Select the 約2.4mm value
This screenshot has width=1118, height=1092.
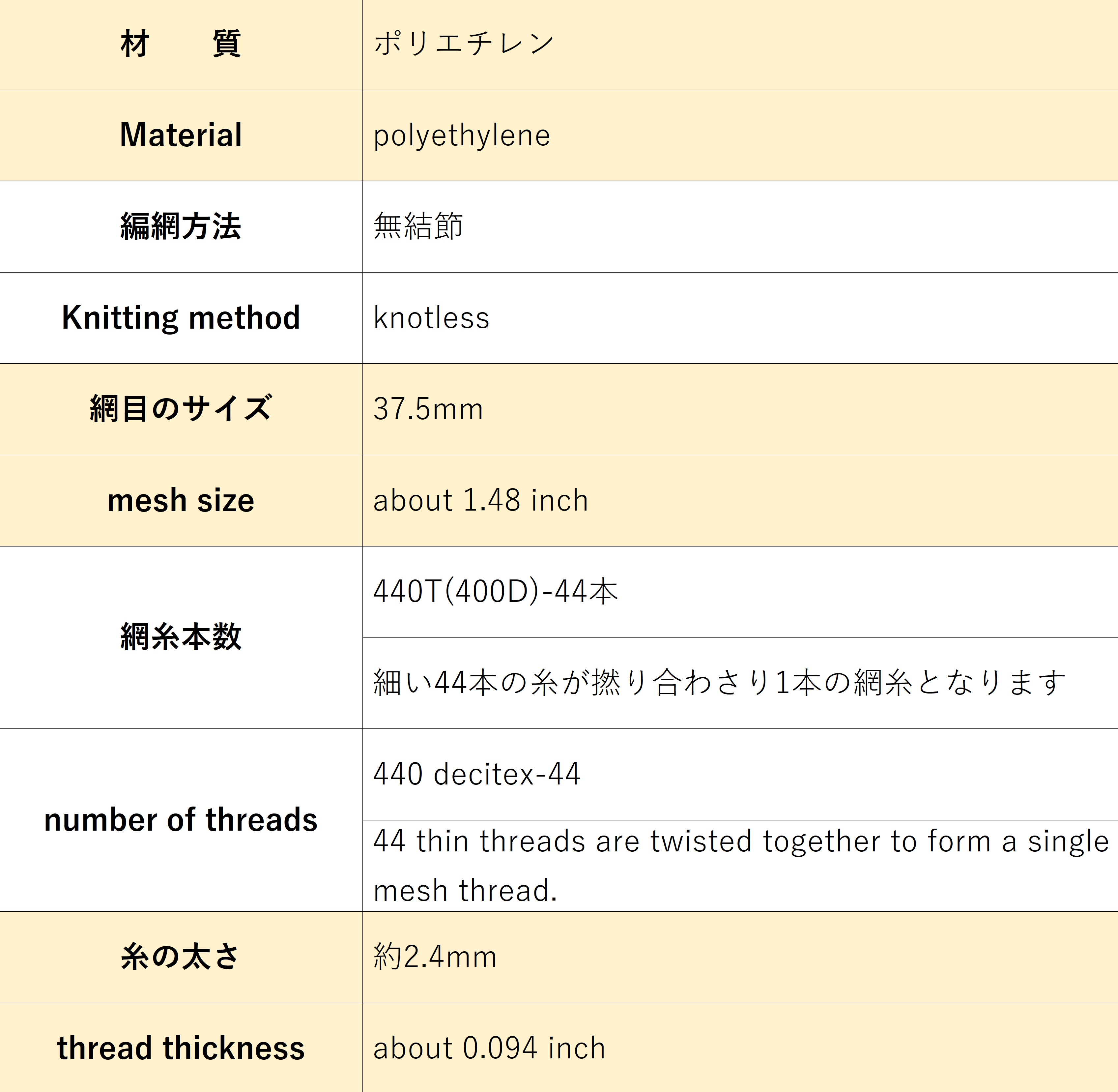click(435, 957)
